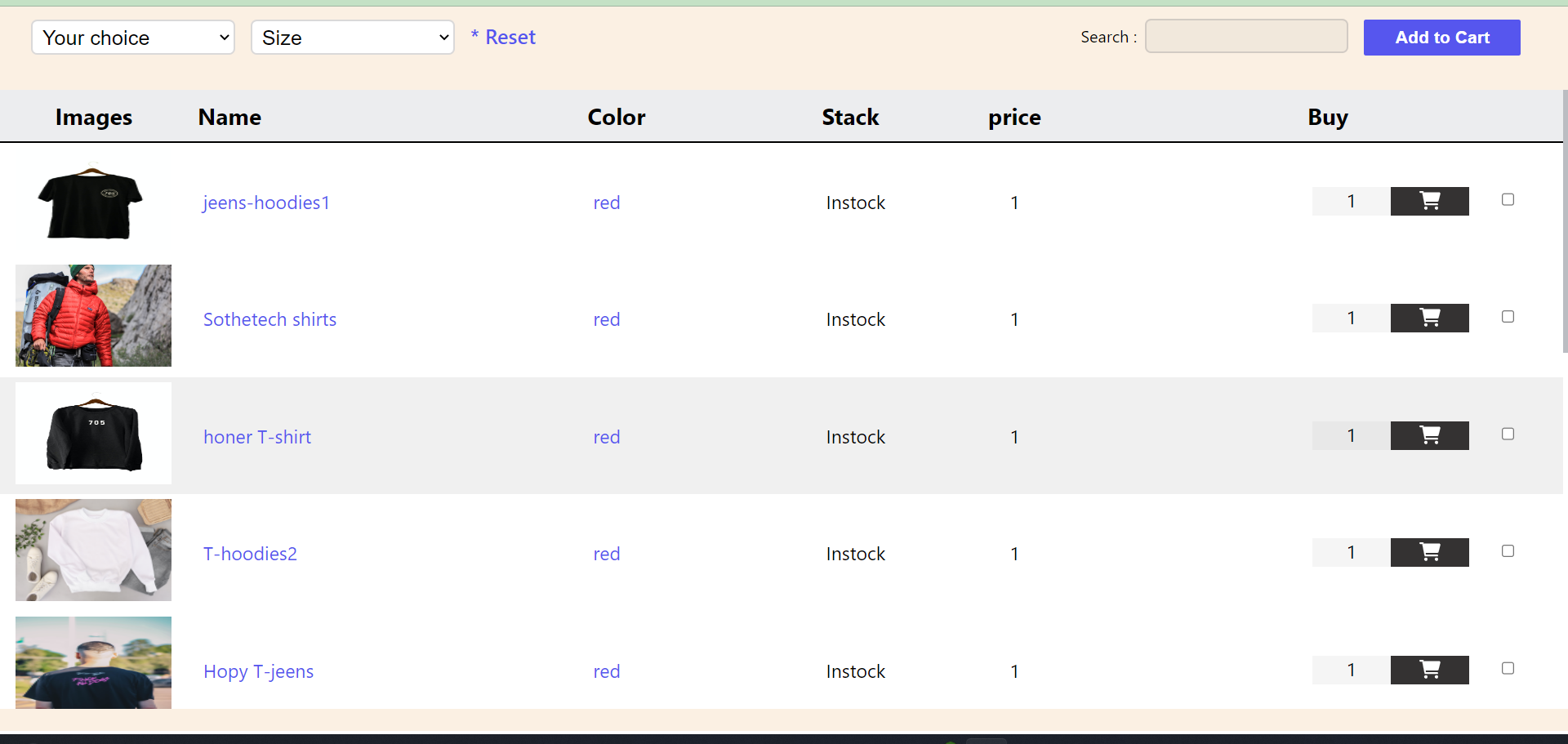
Task: Open the jeens-hoodies1 product link
Action: 266,203
